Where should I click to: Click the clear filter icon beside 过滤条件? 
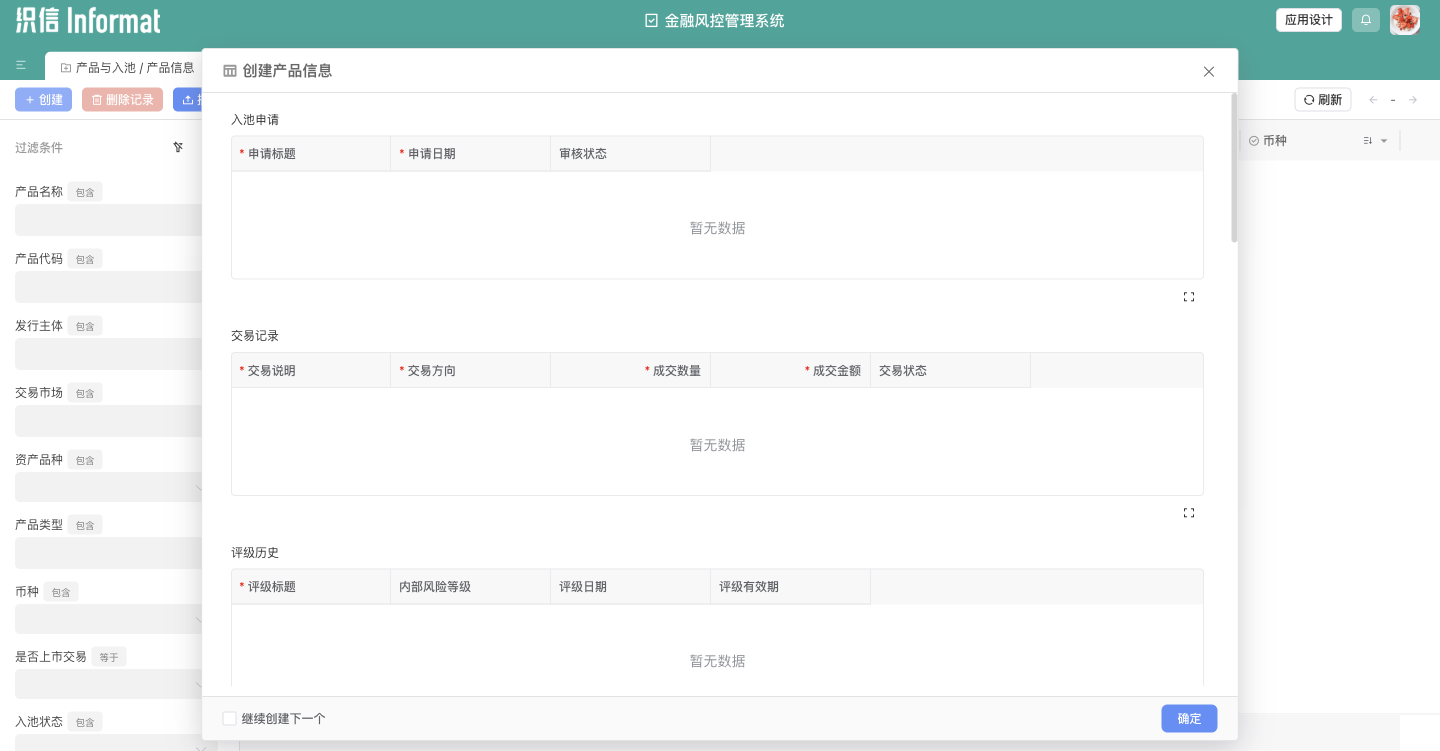pos(178,147)
